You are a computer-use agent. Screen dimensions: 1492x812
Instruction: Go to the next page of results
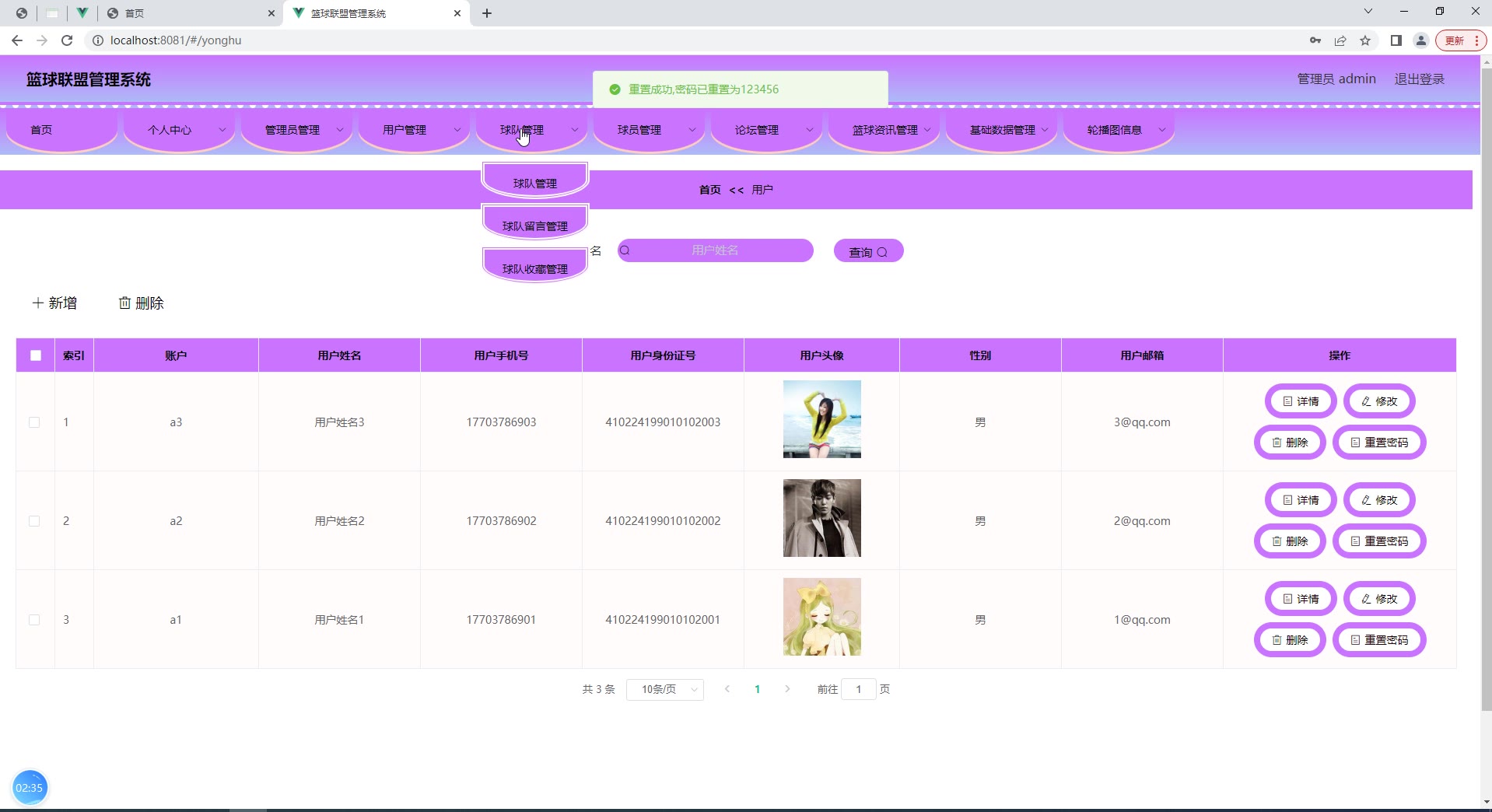point(787,689)
